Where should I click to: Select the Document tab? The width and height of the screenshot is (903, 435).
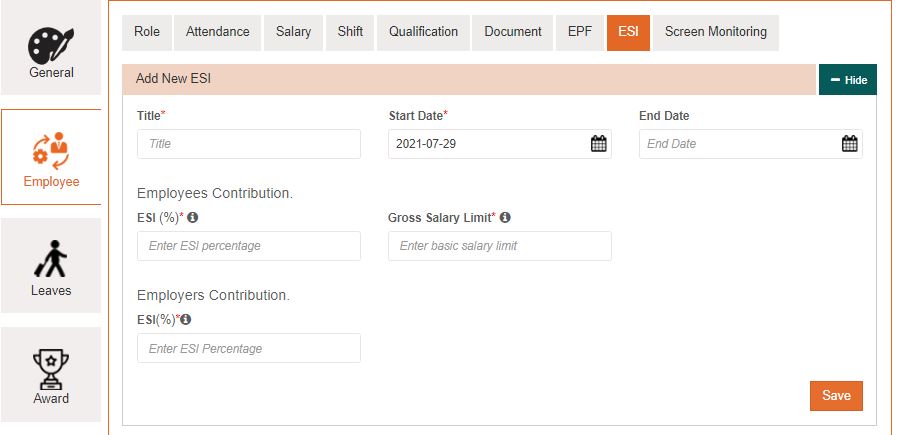pyautogui.click(x=513, y=32)
